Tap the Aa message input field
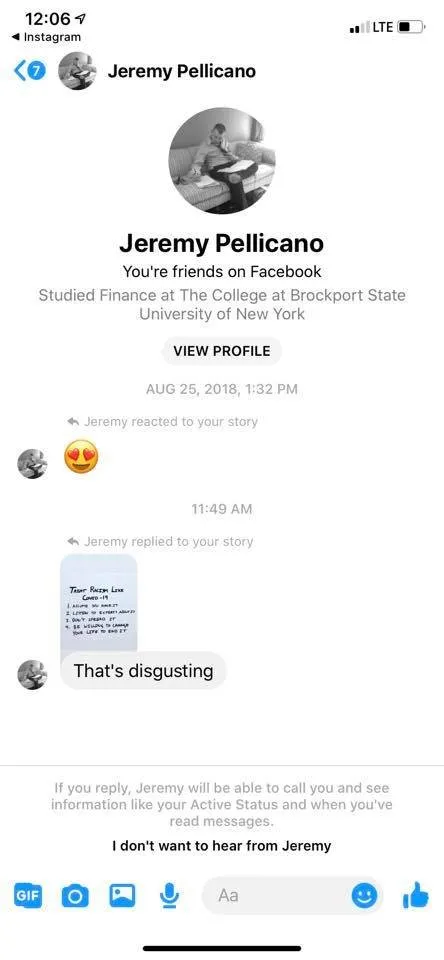Screen dimensions: 444x960 277,896
